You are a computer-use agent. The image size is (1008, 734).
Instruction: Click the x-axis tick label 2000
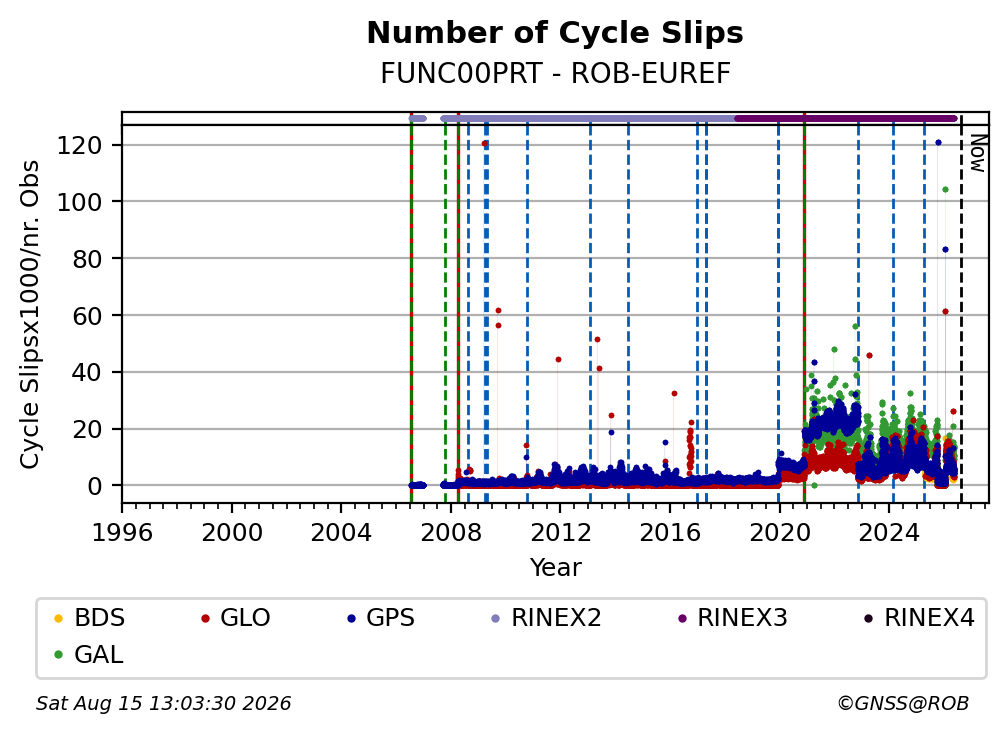(x=231, y=533)
